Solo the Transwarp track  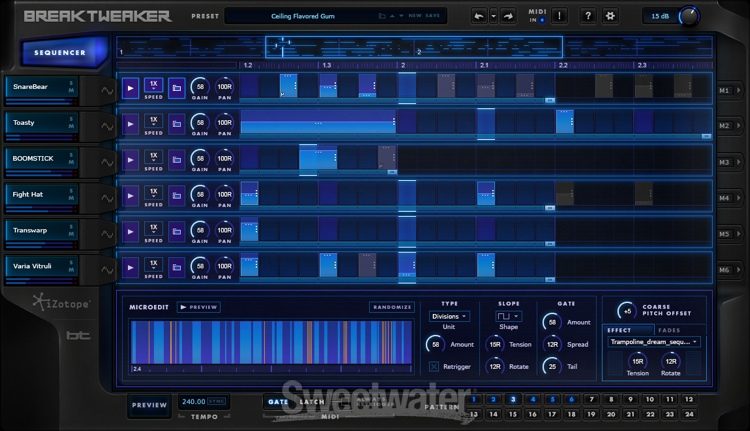click(71, 227)
